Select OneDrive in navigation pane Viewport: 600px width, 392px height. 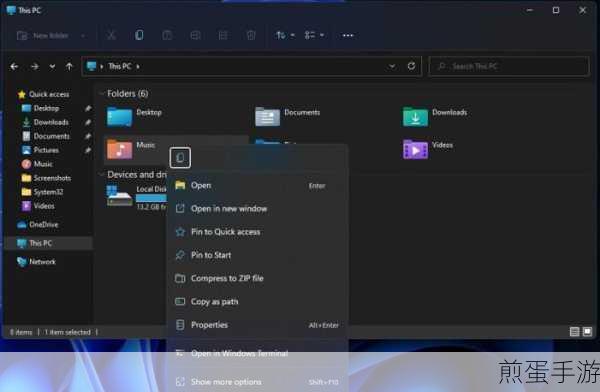coord(43,225)
